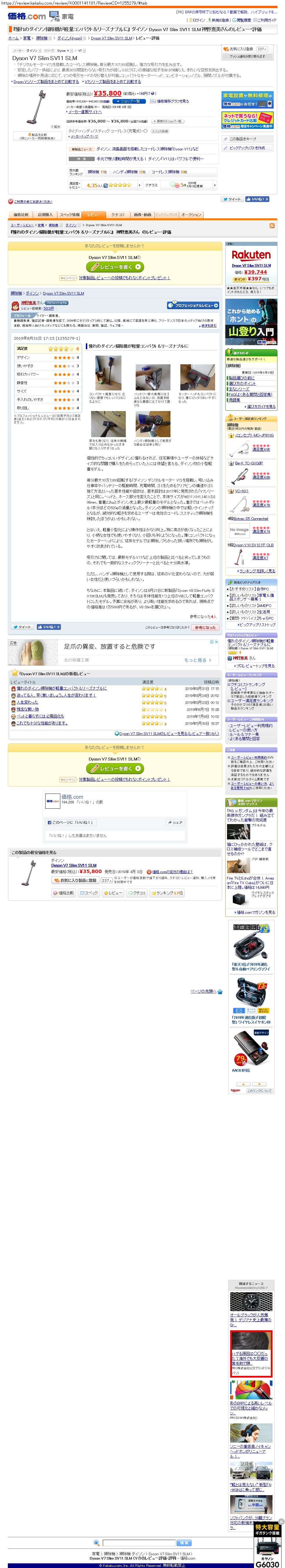Viewport: 285px width, 1568px height.
Task: Open the related review 残念な買い物
Action: pyautogui.click(x=28, y=709)
